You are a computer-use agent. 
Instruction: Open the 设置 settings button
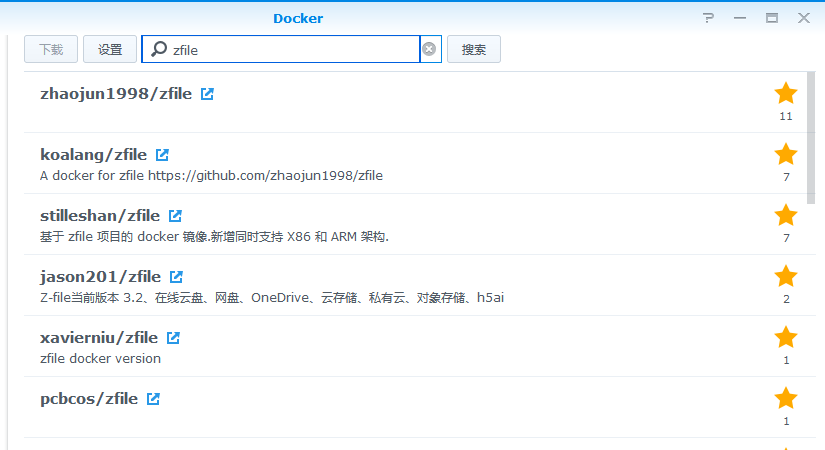coord(110,49)
